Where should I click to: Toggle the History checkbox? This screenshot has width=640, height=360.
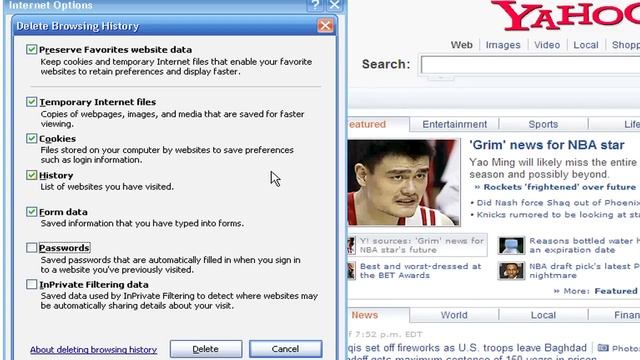[x=31, y=175]
